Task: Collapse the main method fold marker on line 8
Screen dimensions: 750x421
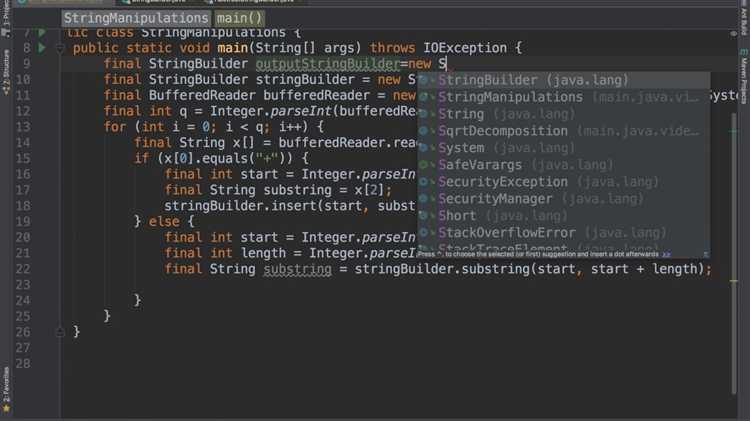Action: point(60,48)
